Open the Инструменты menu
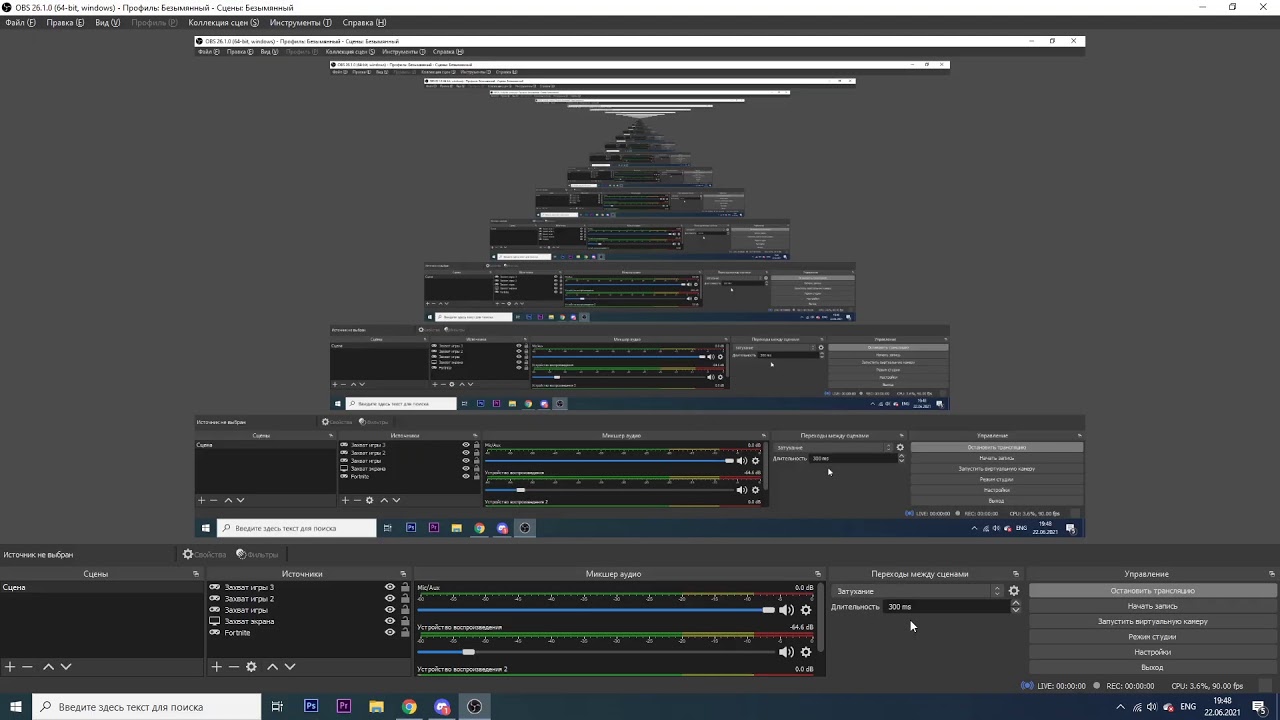Image resolution: width=1280 pixels, height=720 pixels. coord(300,22)
